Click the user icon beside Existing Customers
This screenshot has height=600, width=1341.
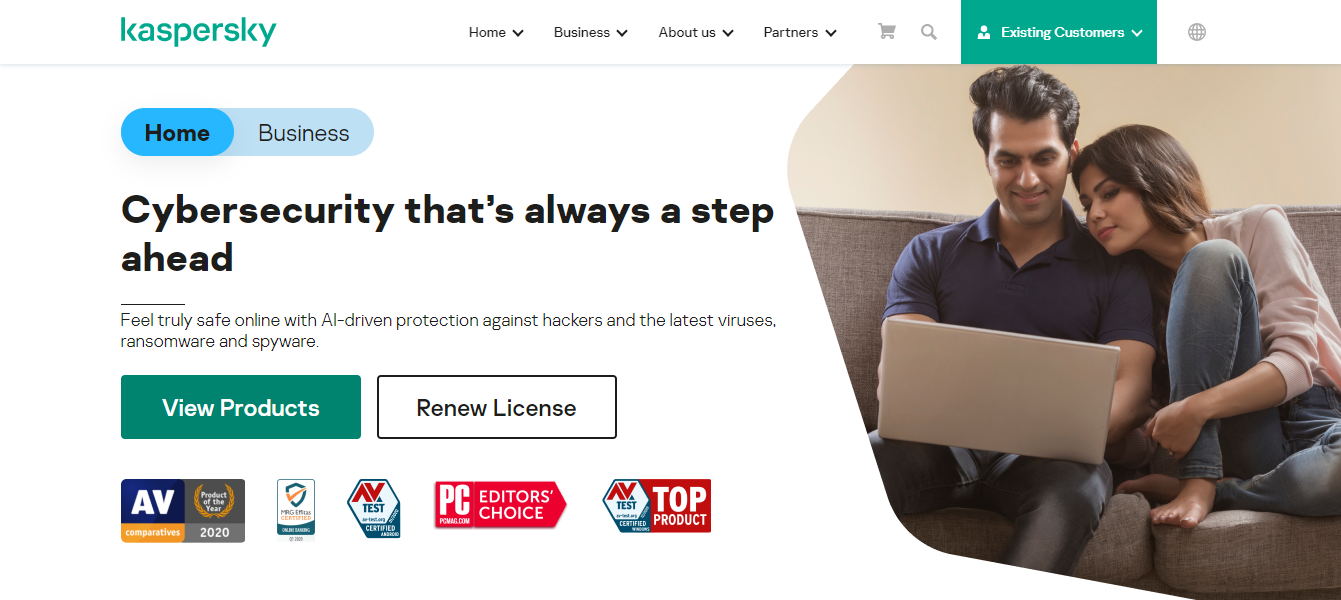(985, 32)
